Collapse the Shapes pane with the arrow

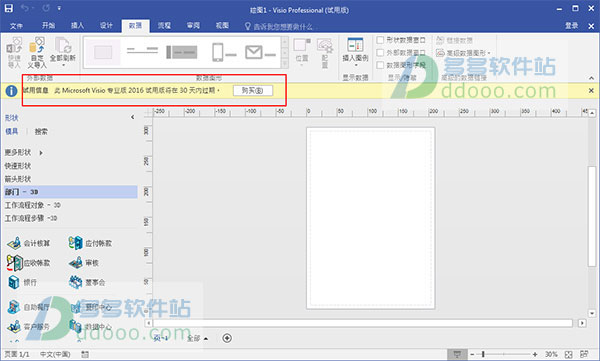[132, 117]
